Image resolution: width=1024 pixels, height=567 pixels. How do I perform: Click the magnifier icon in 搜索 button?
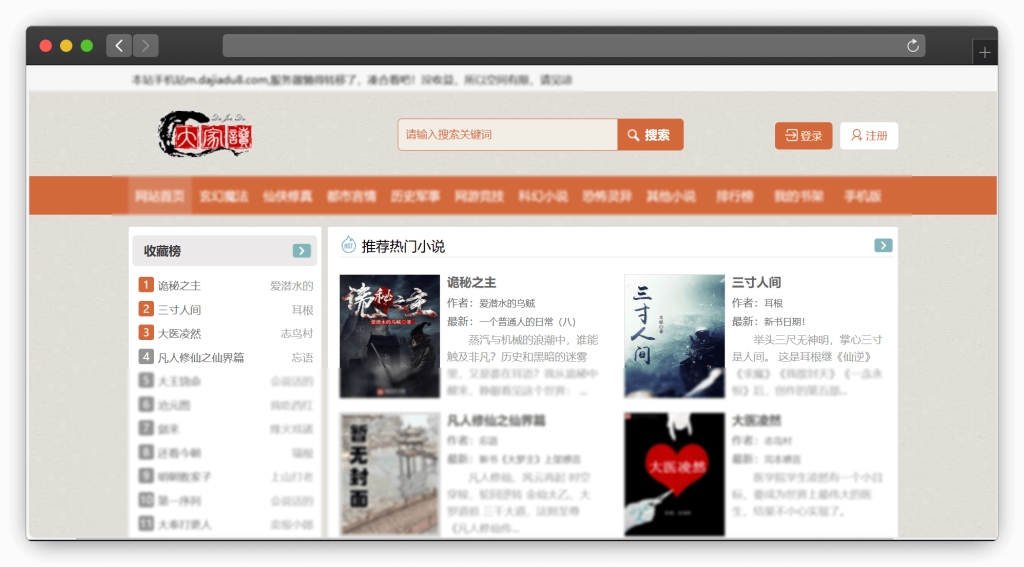(x=633, y=135)
